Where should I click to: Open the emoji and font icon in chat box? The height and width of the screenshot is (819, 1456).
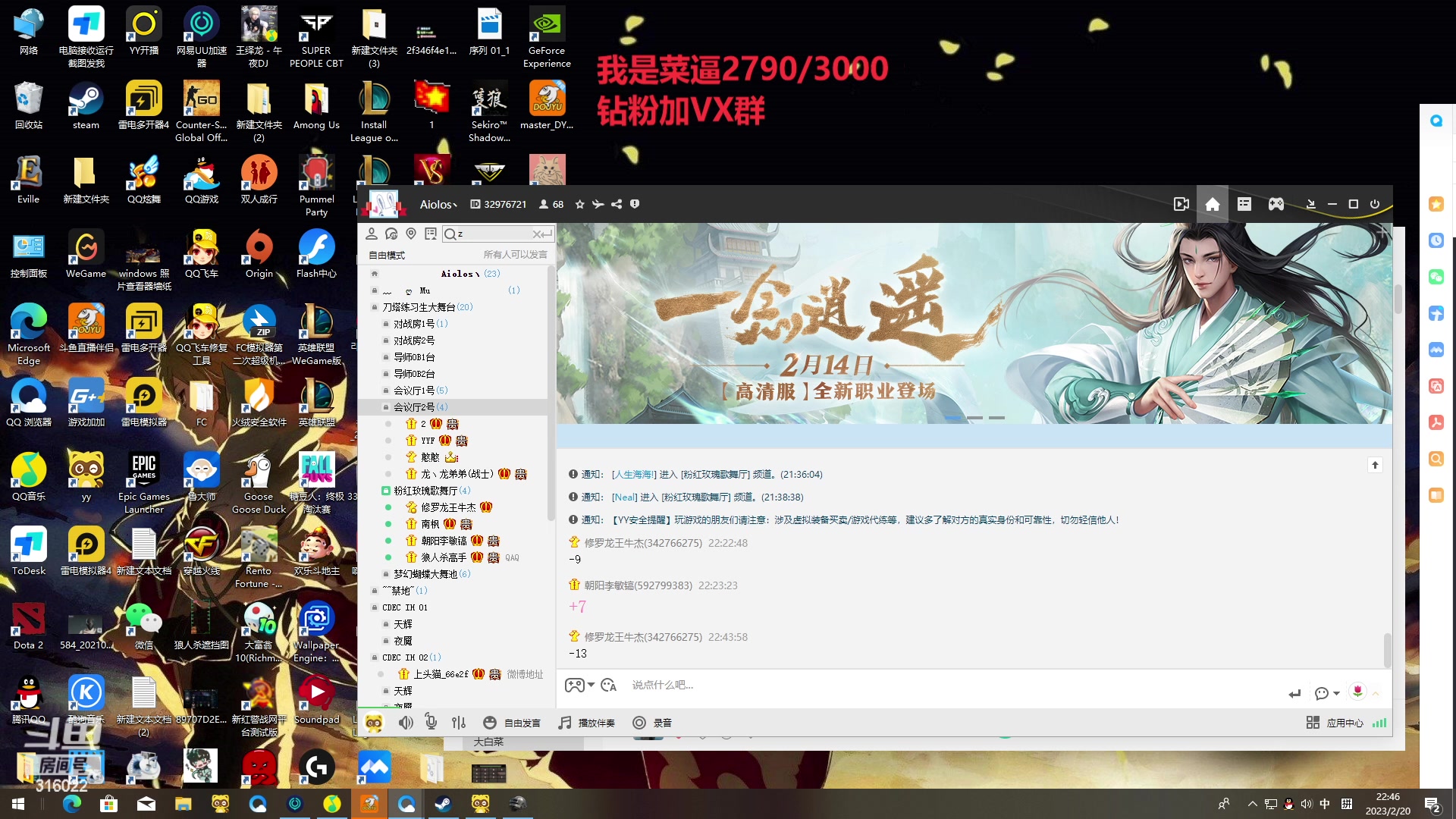pos(609,686)
